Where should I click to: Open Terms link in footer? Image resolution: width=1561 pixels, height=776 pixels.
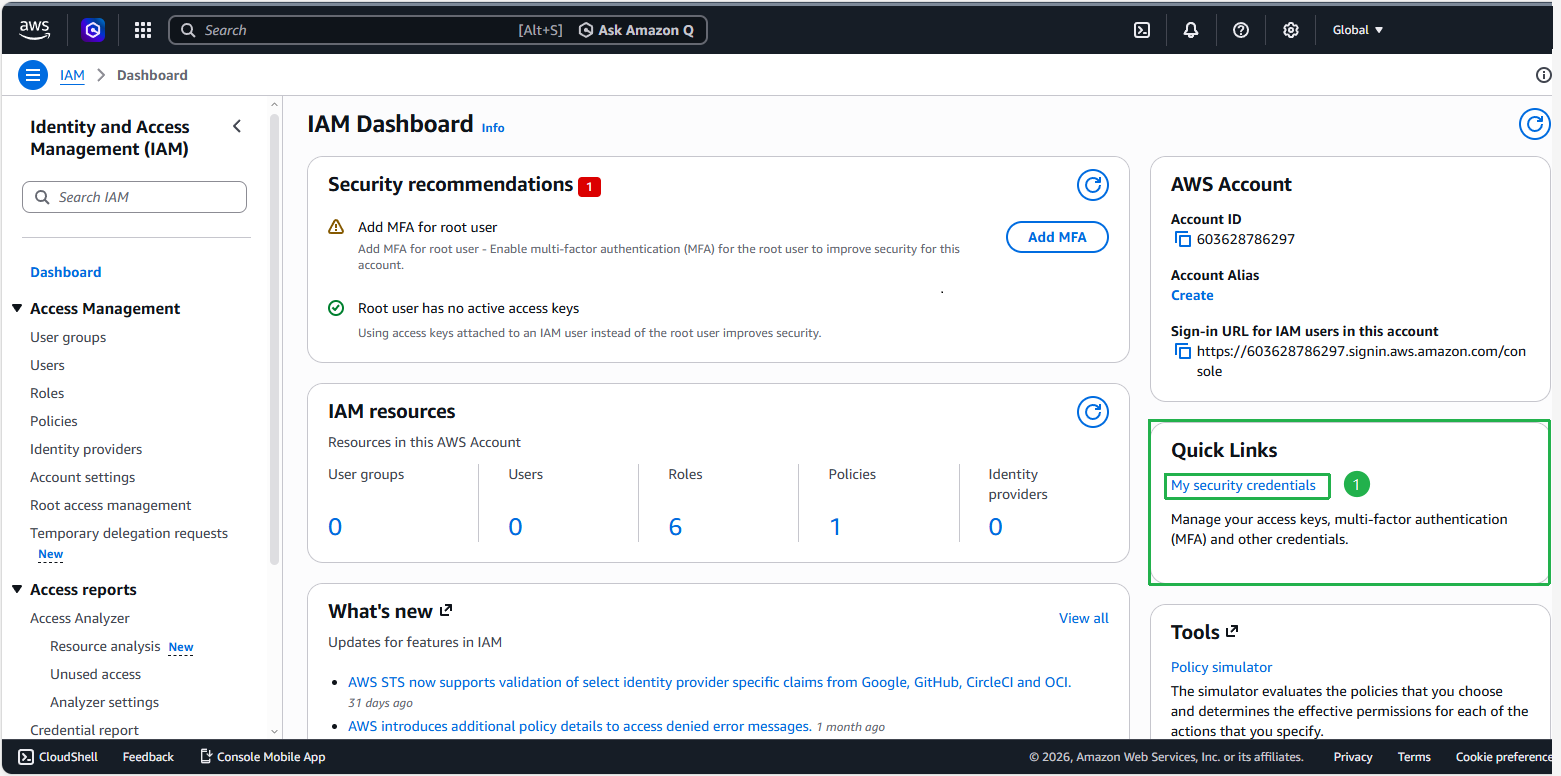pos(1414,757)
